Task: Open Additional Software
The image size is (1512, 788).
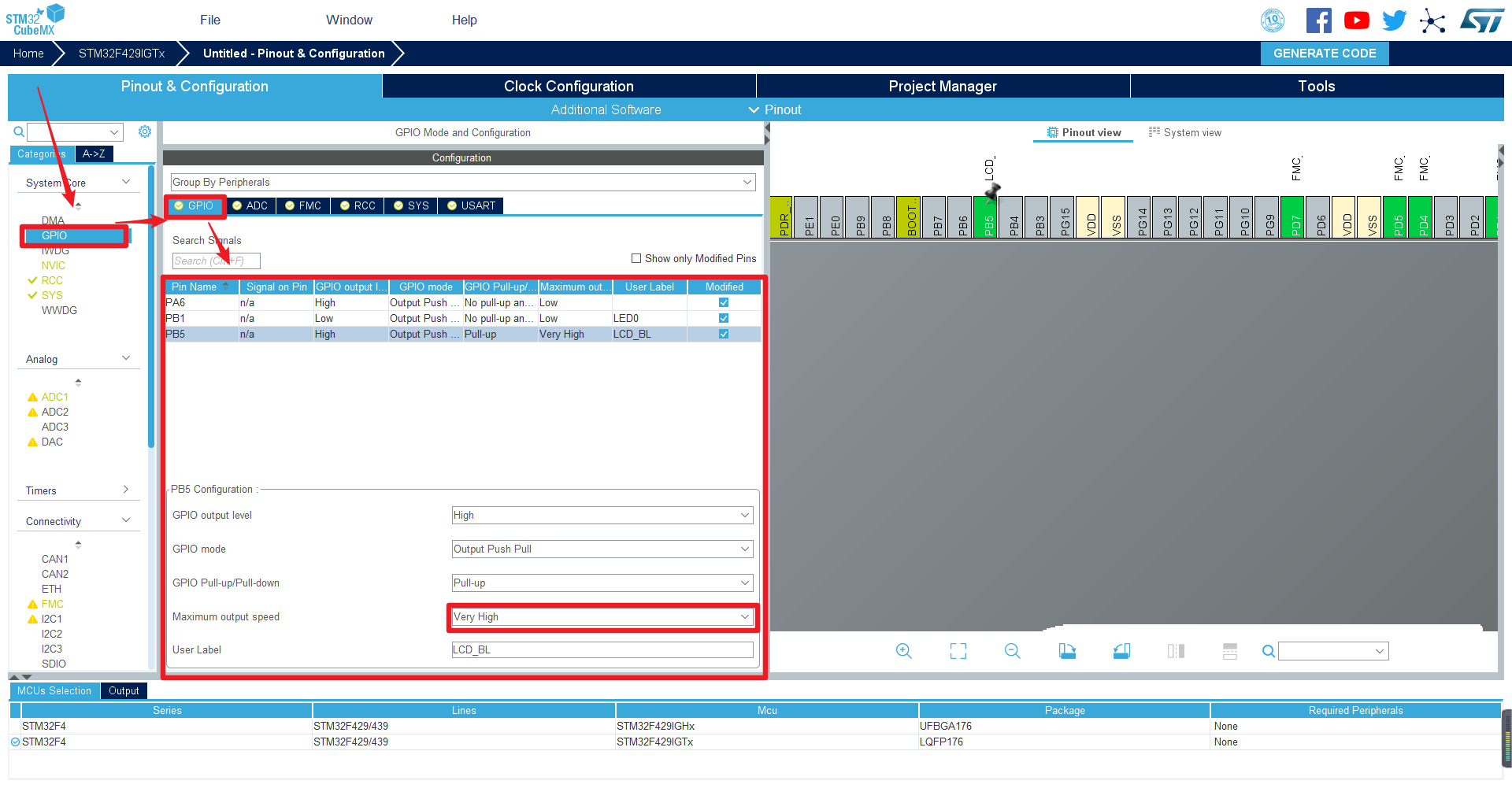Action: [x=606, y=109]
